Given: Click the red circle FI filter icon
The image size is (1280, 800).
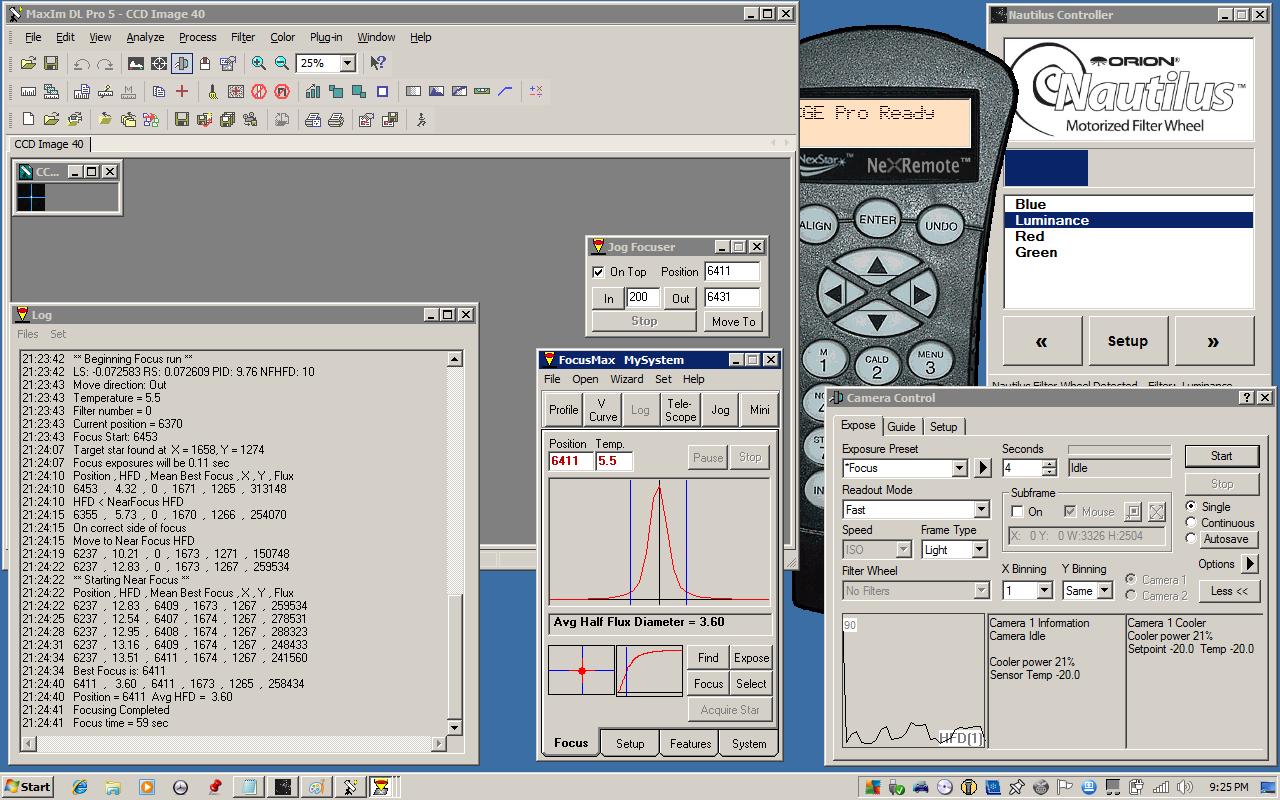Looking at the screenshot, I should pos(282,91).
